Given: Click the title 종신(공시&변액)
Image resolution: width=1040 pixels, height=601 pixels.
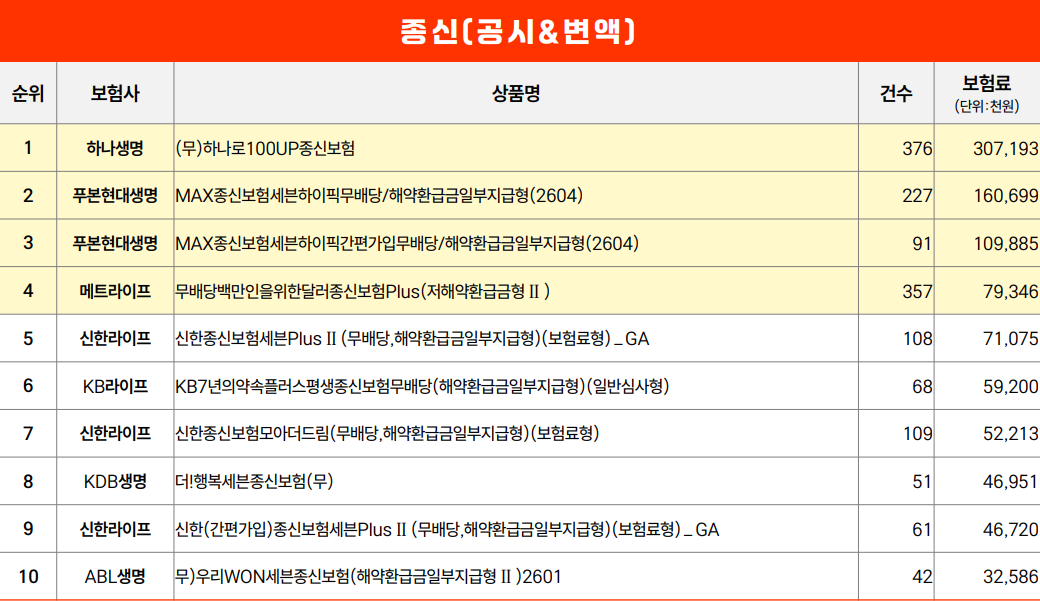Looking at the screenshot, I should pos(518,31).
